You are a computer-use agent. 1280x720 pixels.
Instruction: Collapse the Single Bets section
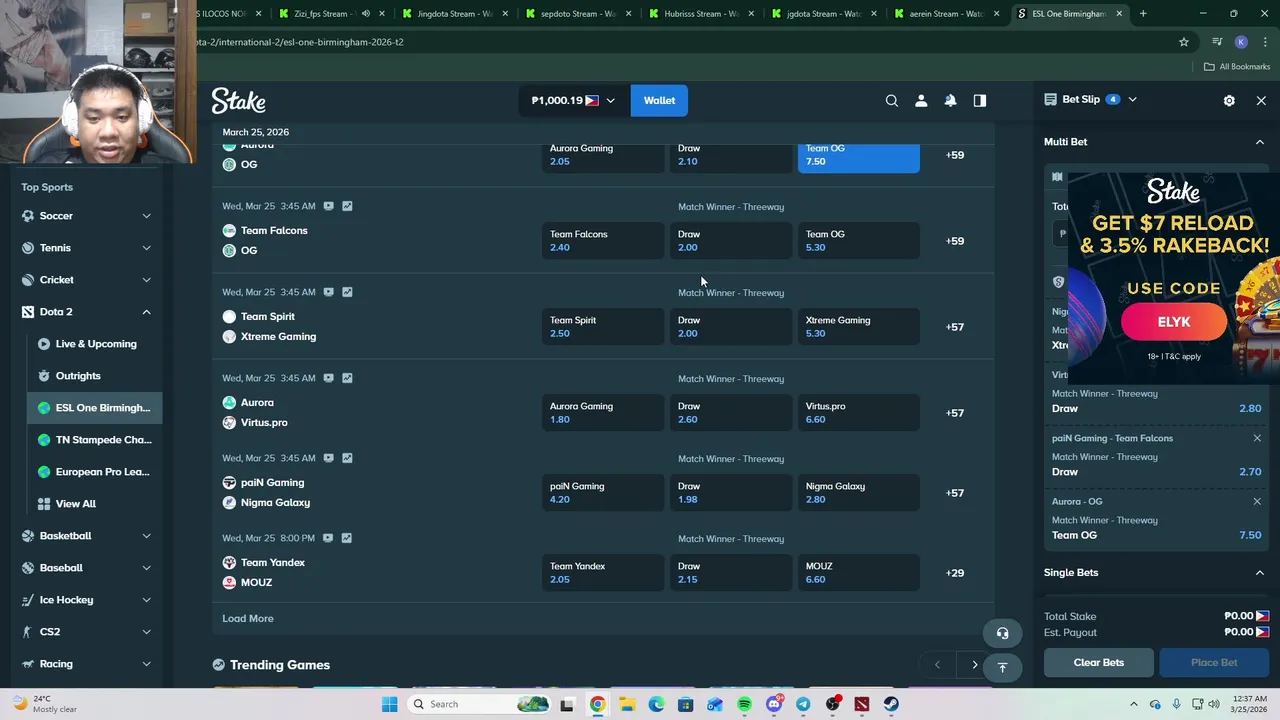point(1259,573)
